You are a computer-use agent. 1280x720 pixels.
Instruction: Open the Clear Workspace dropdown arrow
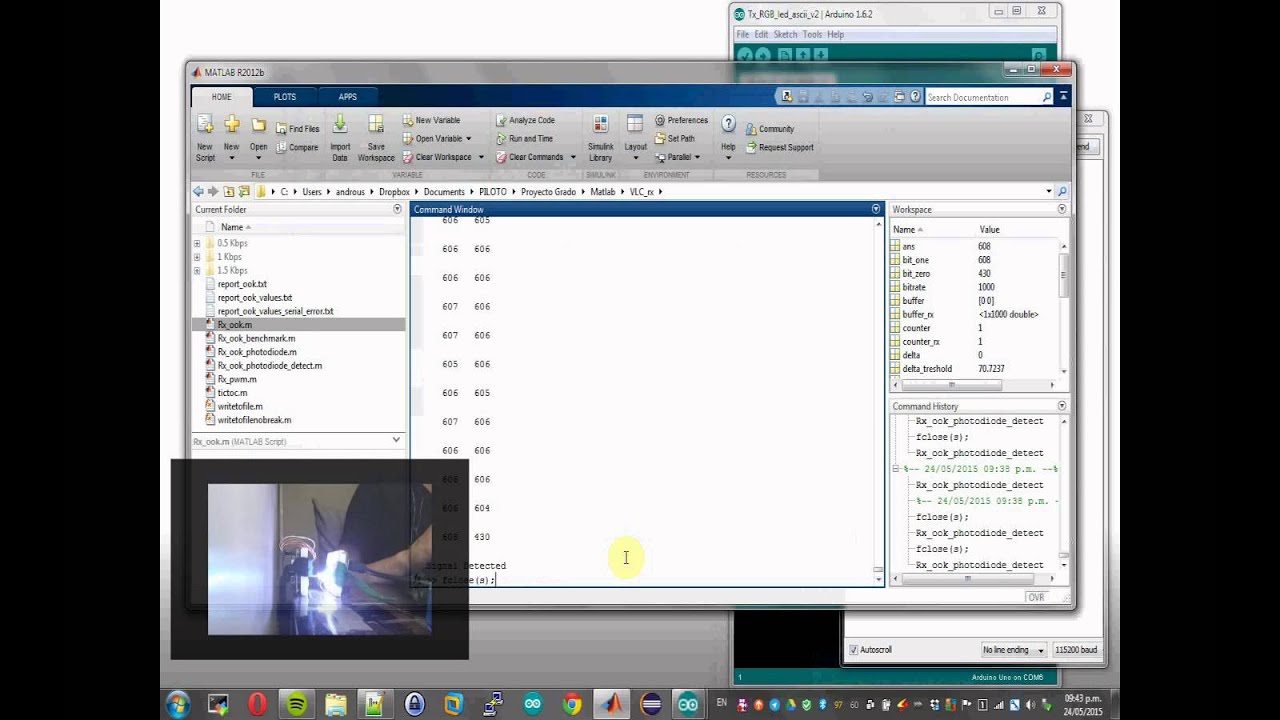click(x=480, y=157)
